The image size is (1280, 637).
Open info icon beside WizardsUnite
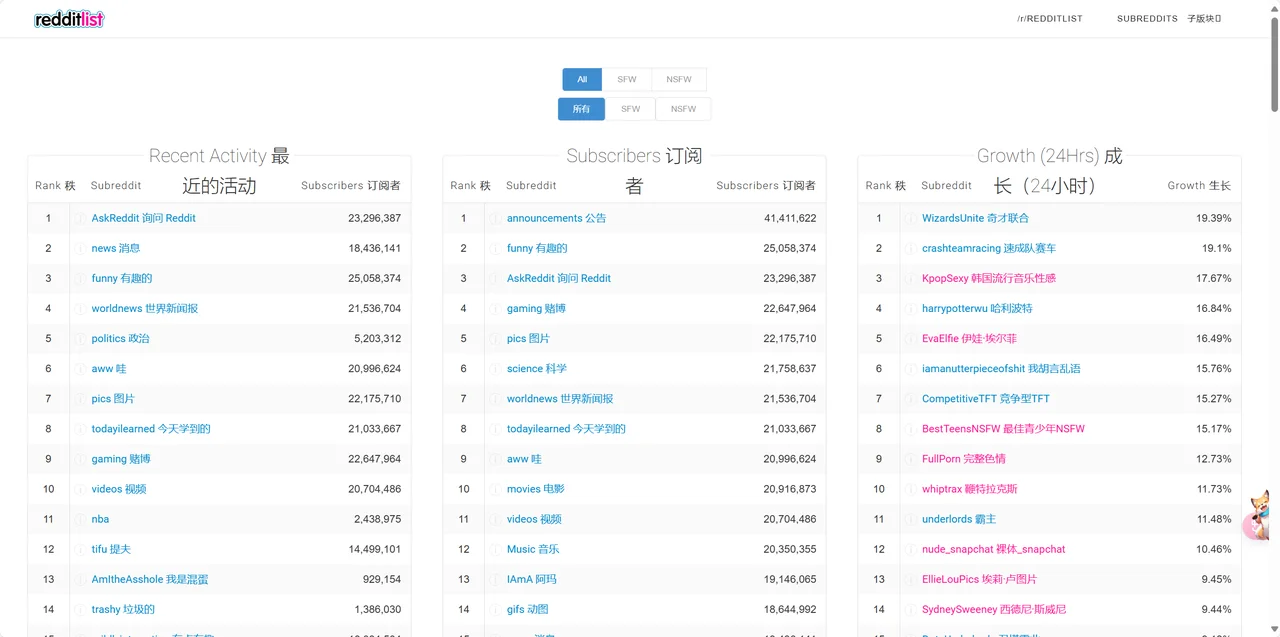click(910, 218)
